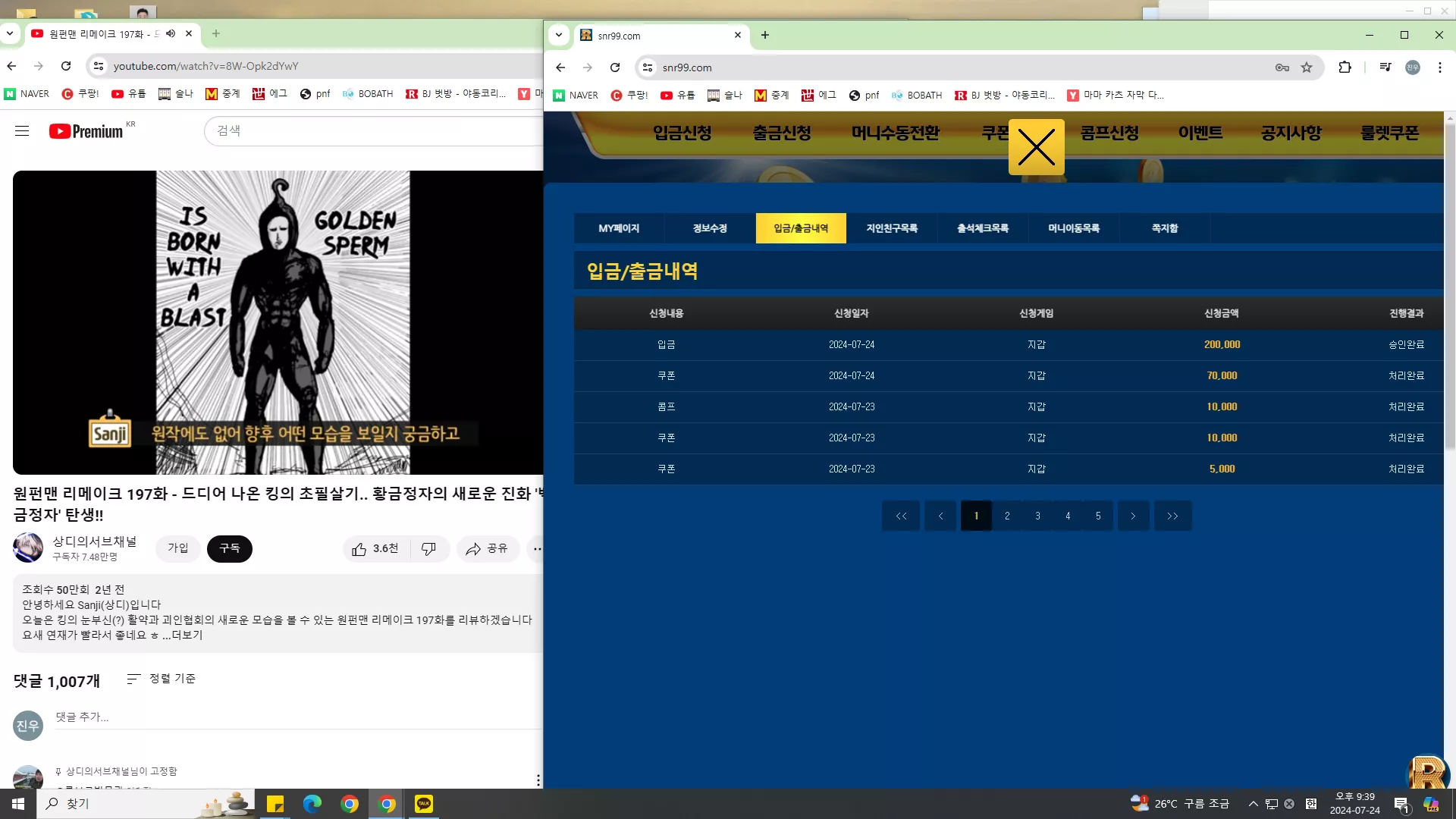Switch to the 쪽지함 tab
Screen dimensions: 1456x819
(x=1165, y=228)
